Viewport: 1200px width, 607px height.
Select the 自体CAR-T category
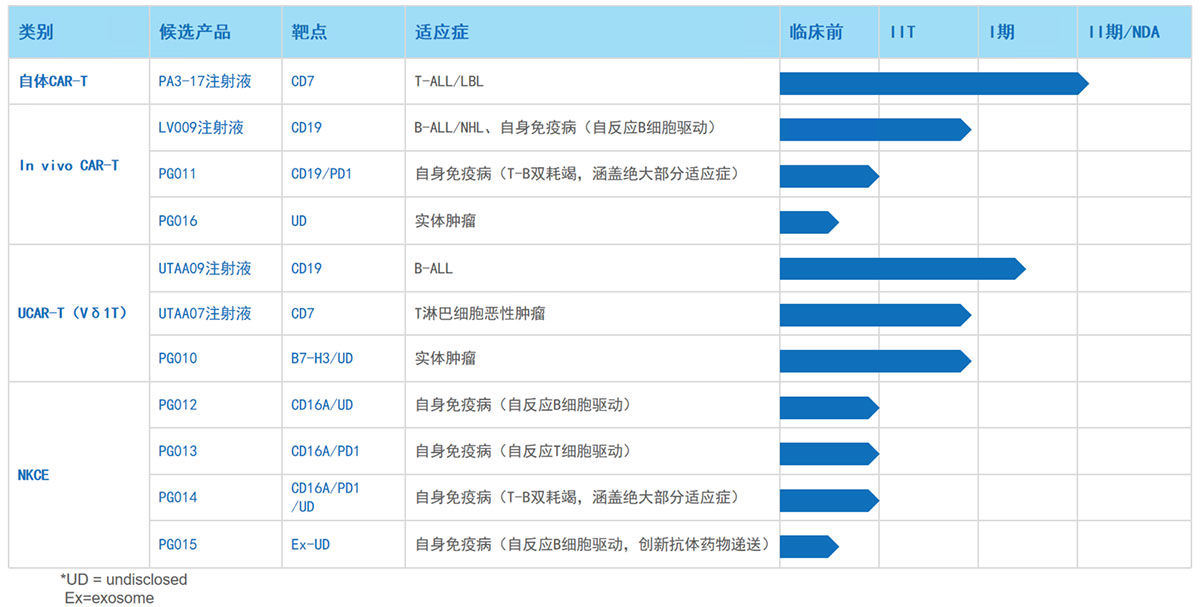coord(53,82)
